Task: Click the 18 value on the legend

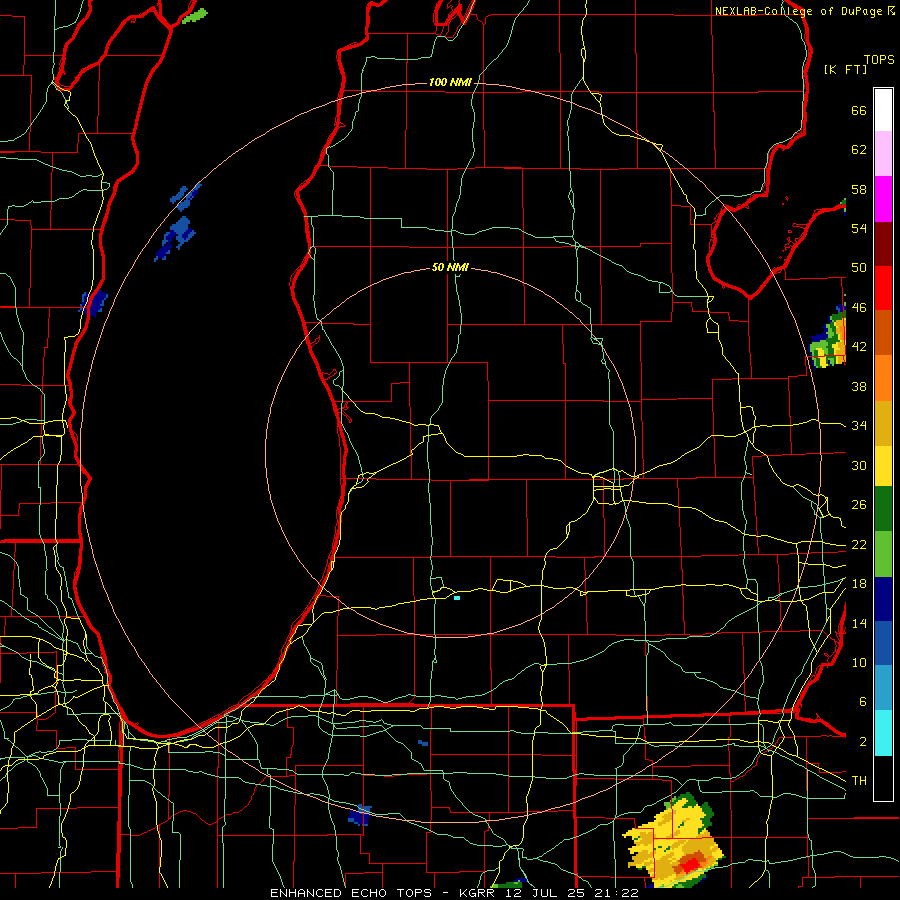Action: coord(859,584)
